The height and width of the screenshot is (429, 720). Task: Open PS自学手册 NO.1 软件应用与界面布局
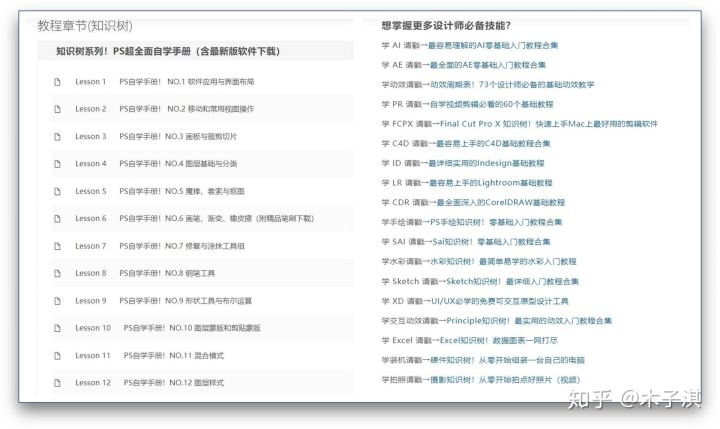coord(186,82)
